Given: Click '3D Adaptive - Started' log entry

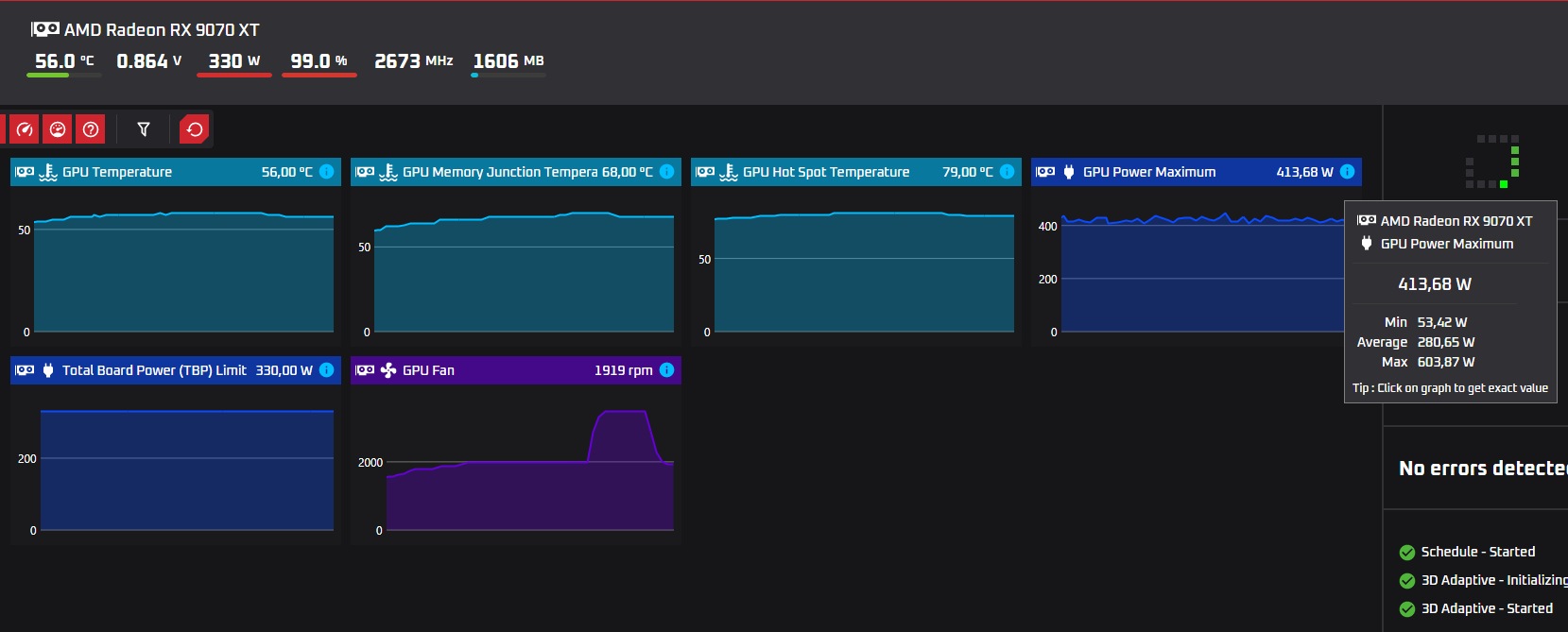Looking at the screenshot, I should pyautogui.click(x=1487, y=608).
